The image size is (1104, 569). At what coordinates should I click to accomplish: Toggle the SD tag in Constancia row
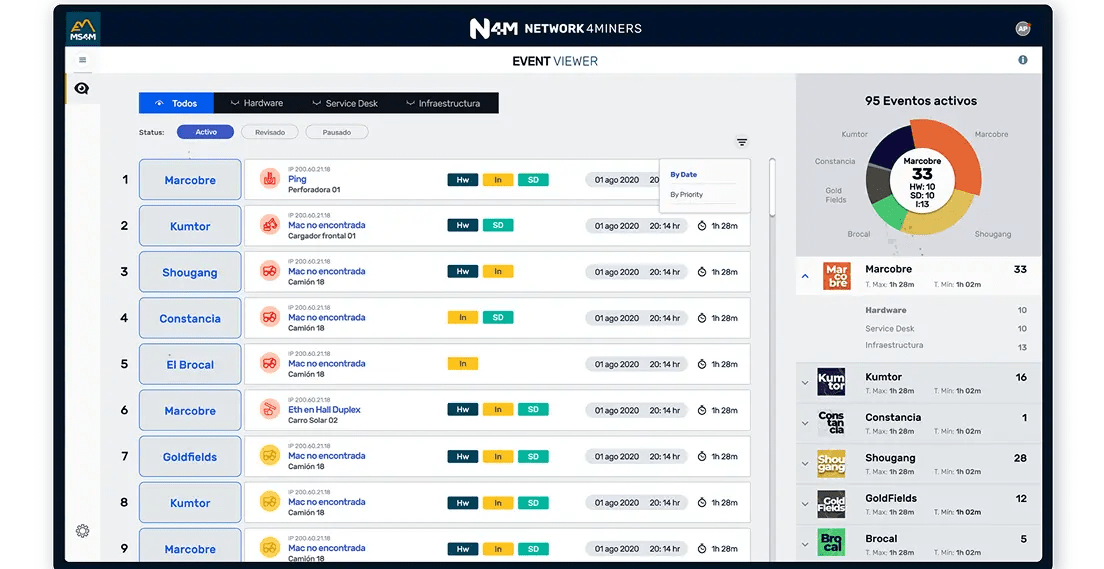pos(498,318)
